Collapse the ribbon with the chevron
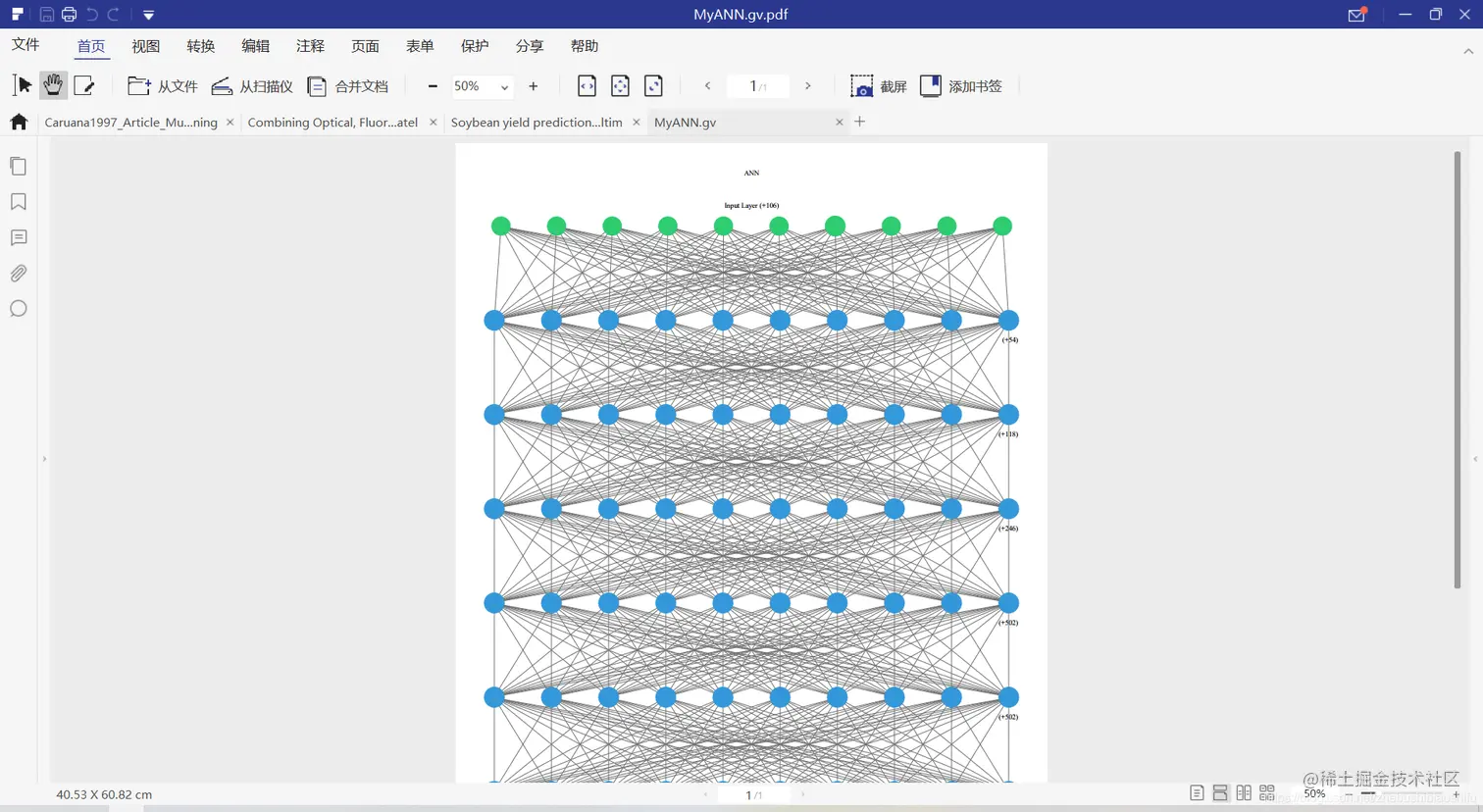This screenshot has width=1483, height=812. point(1468,51)
